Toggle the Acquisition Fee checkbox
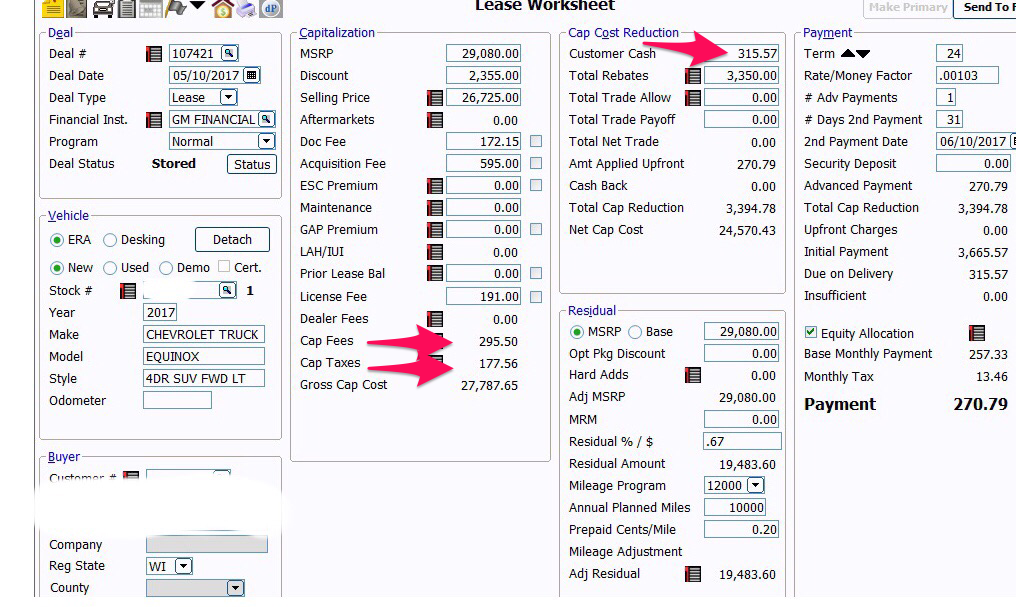This screenshot has width=1016, height=607. [536, 163]
